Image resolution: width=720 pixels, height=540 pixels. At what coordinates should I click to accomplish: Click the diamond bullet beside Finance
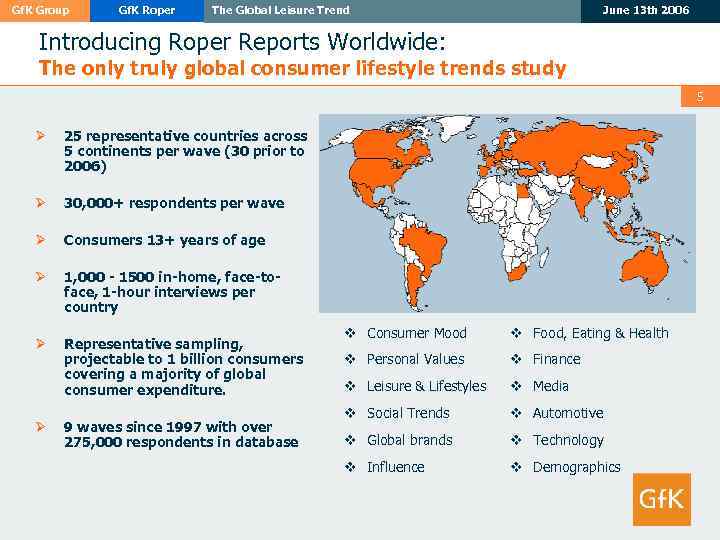[517, 359]
